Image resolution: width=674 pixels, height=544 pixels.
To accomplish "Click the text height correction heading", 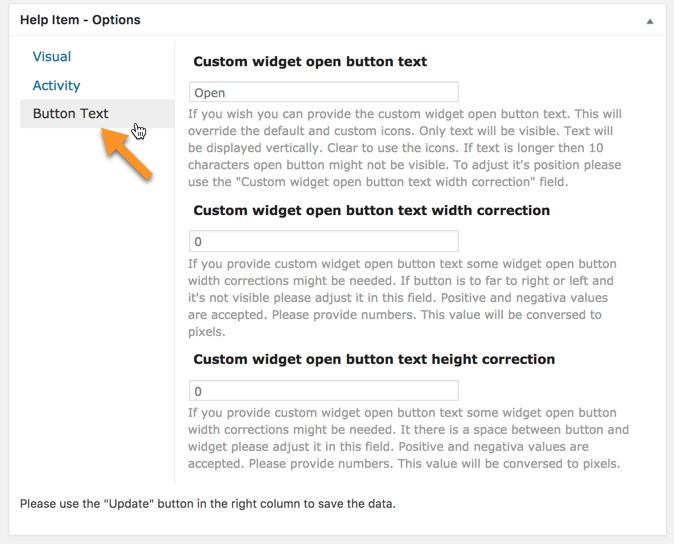I will pos(374,359).
